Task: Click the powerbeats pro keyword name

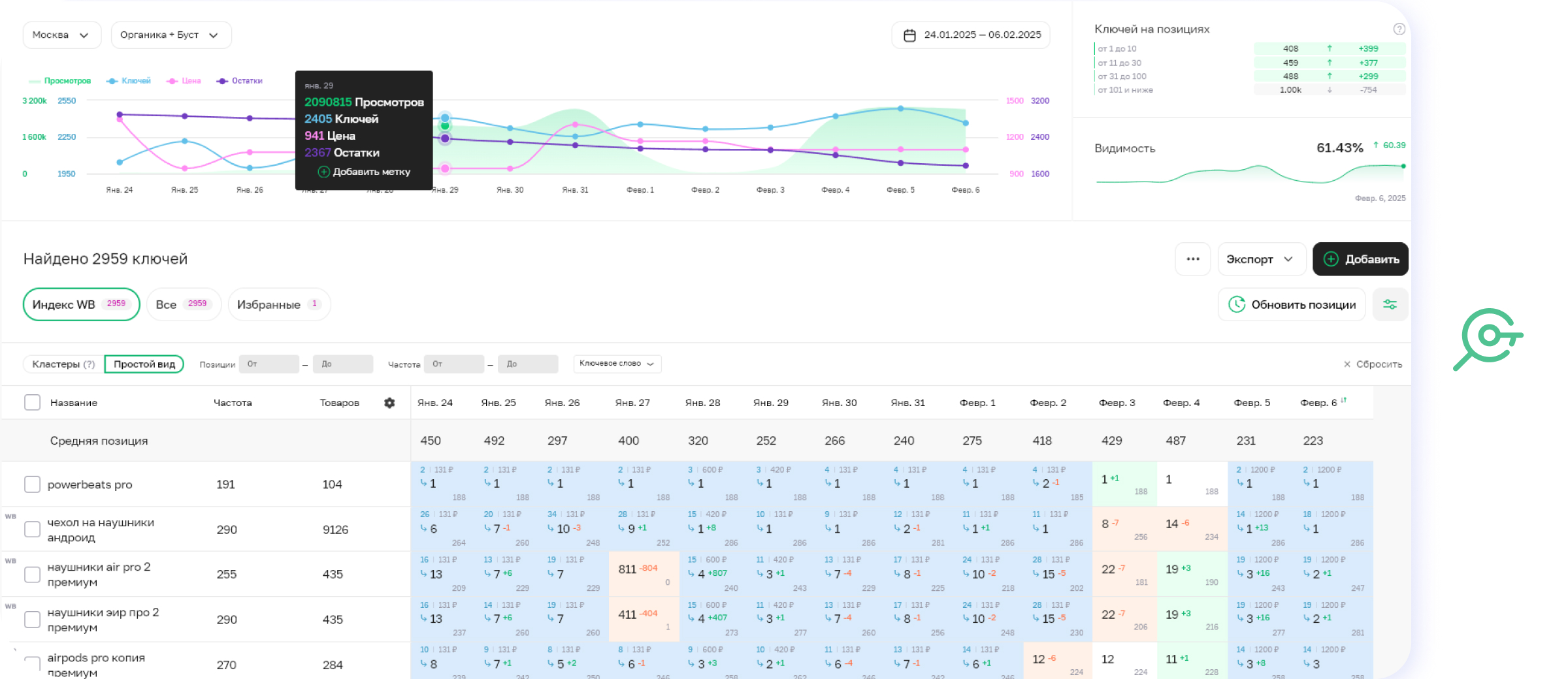Action: point(90,484)
